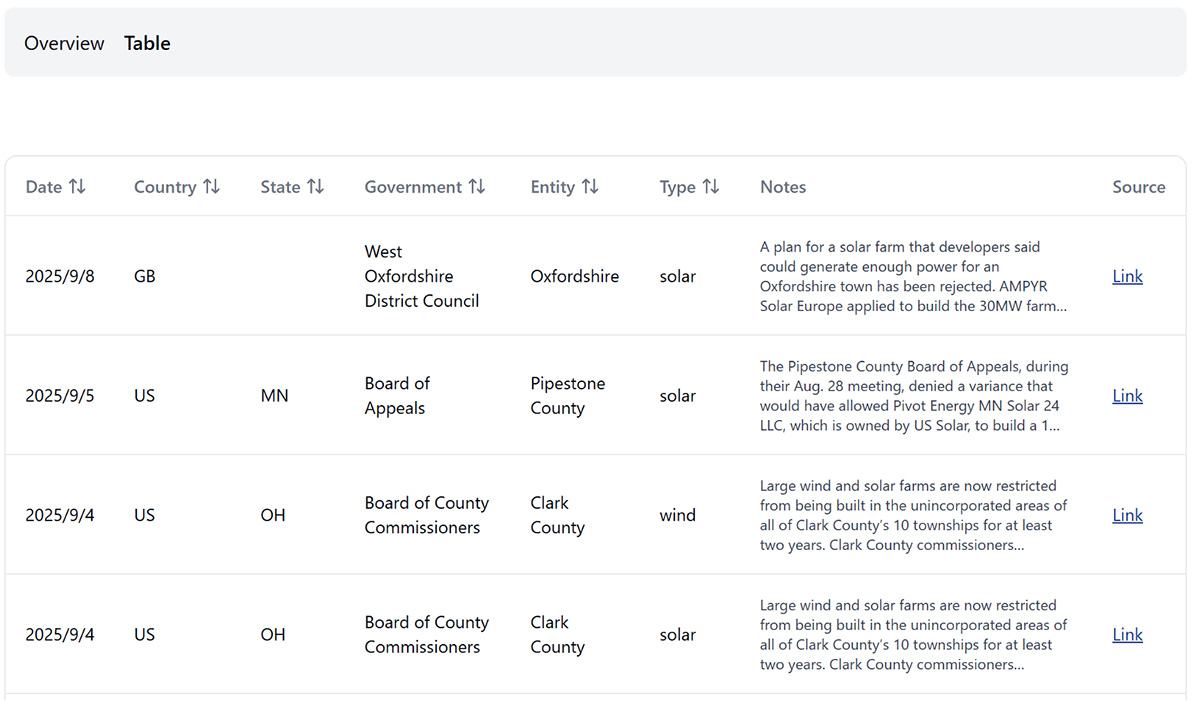Click the Source column header
1200x701 pixels.
pyautogui.click(x=1138, y=187)
